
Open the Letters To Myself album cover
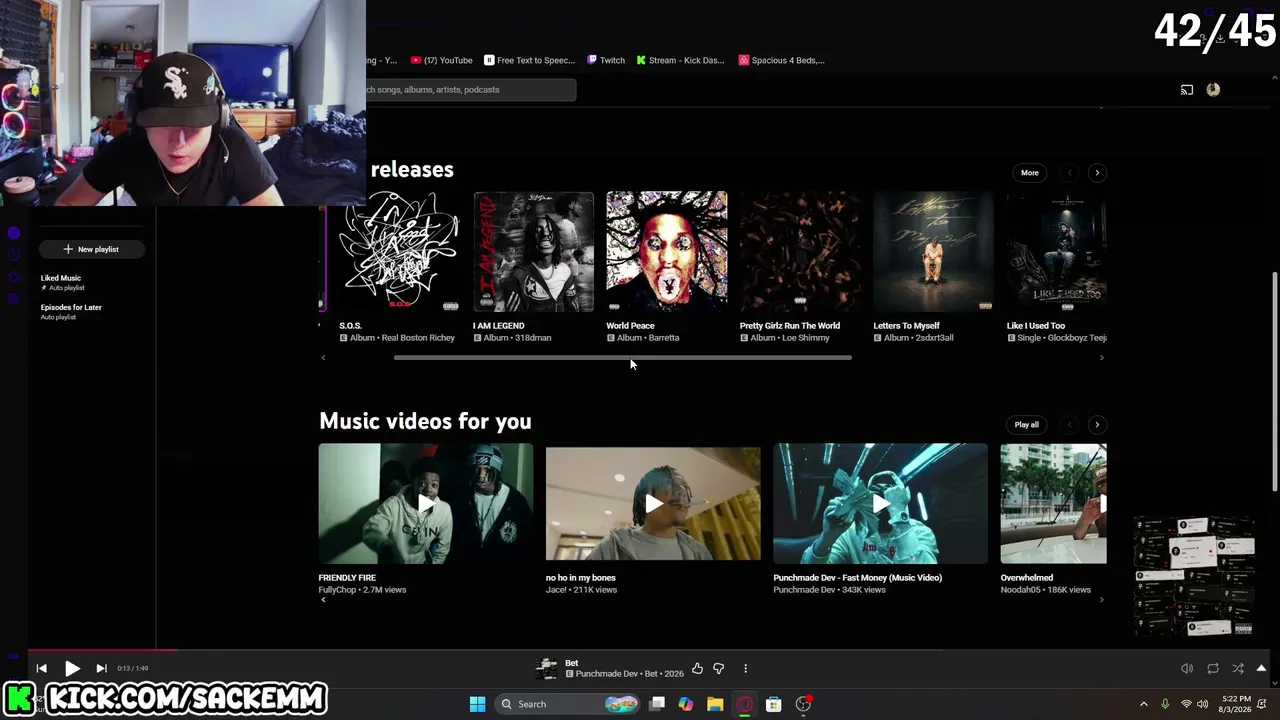point(934,252)
